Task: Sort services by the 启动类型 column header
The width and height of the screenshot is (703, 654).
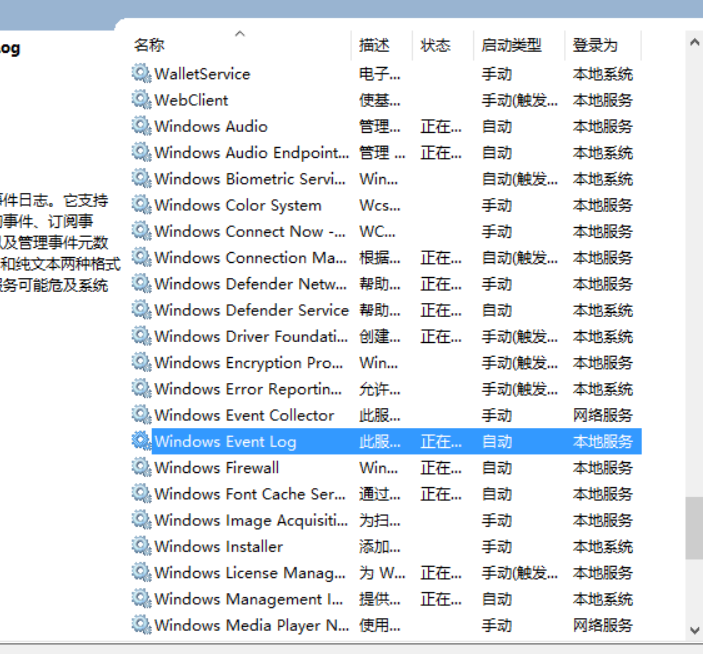Action: (512, 45)
